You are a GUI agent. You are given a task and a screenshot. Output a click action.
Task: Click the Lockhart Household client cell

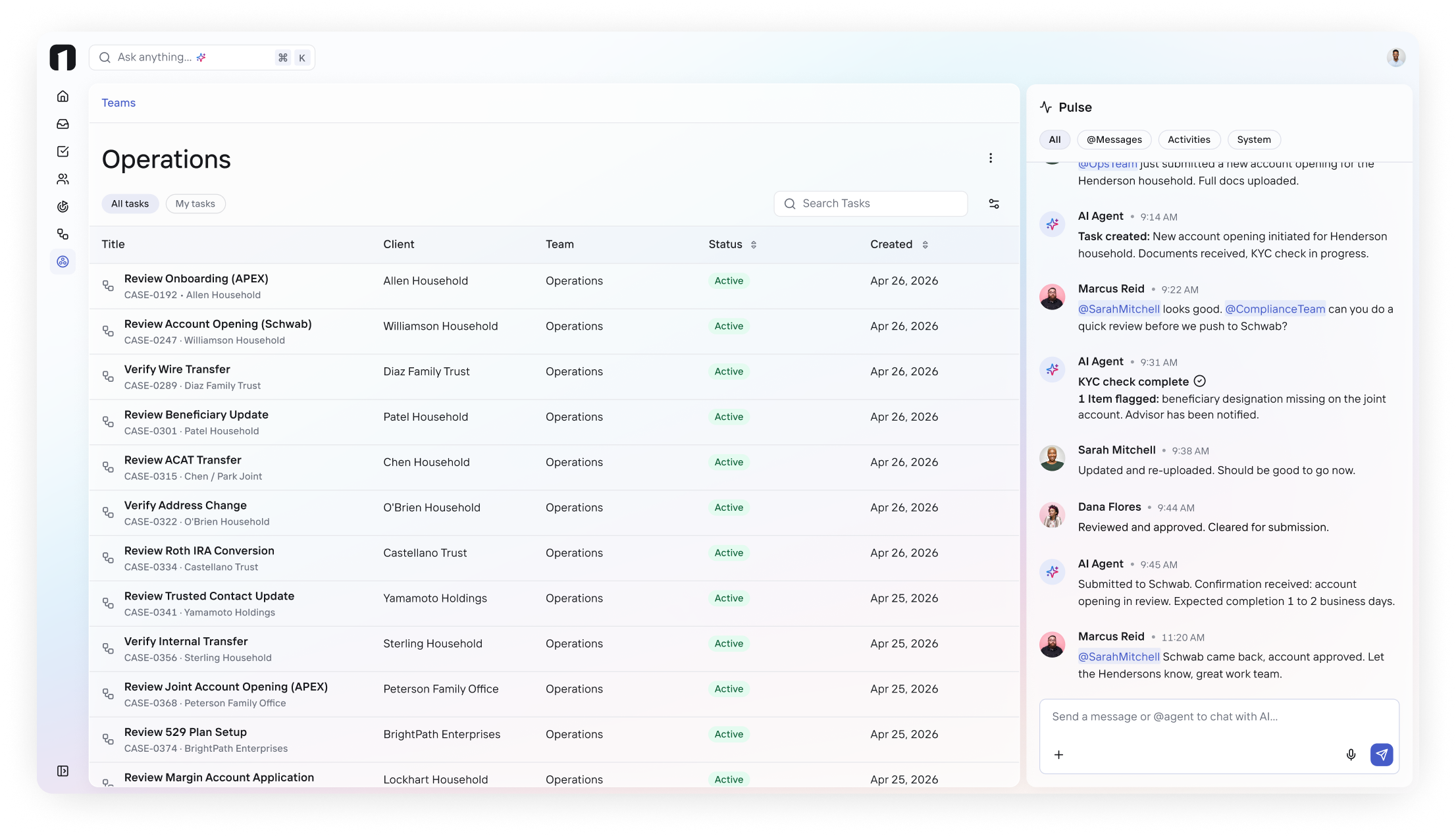pyautogui.click(x=436, y=779)
